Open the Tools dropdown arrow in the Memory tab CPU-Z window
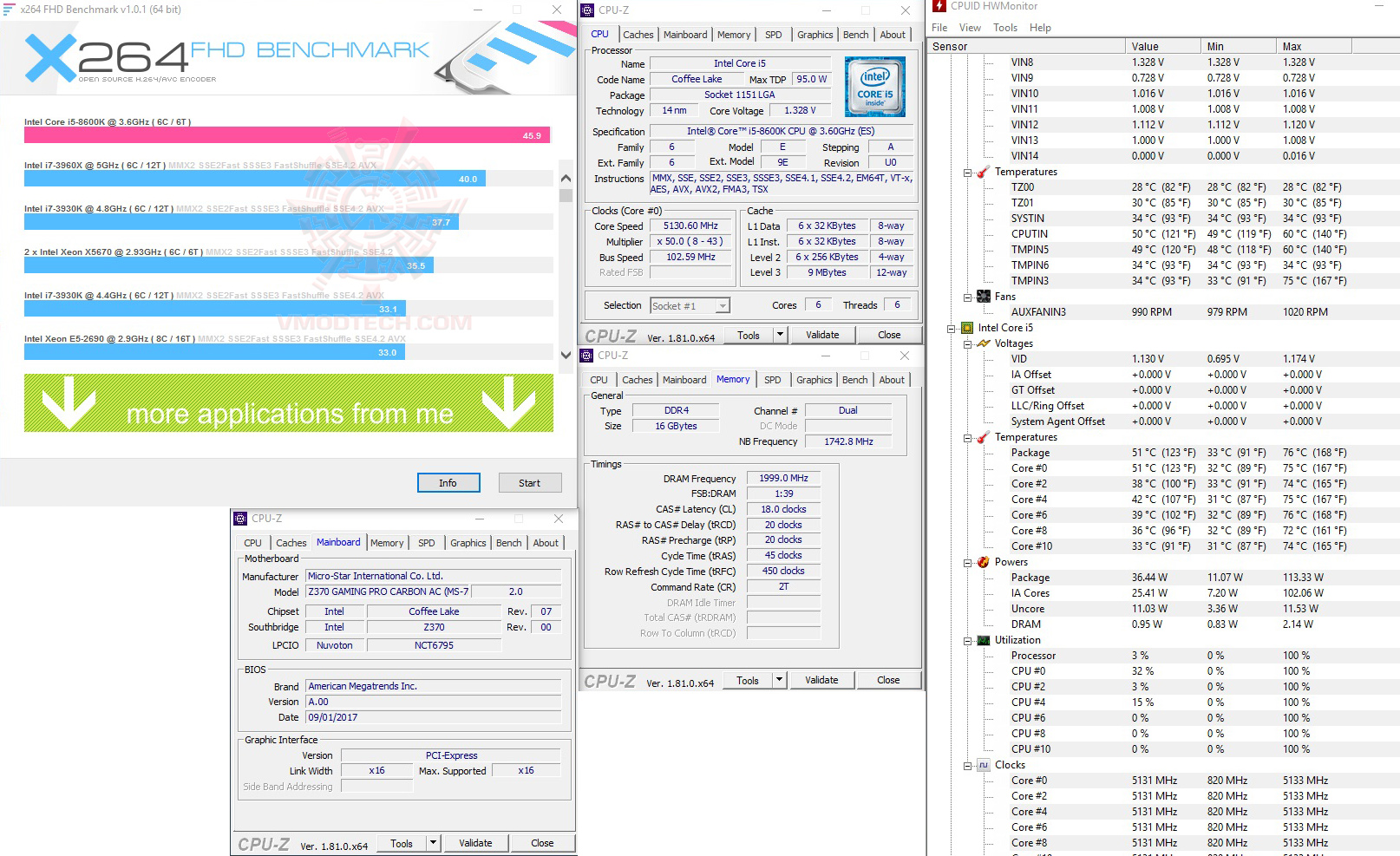This screenshot has height=856, width=1400. pos(780,680)
